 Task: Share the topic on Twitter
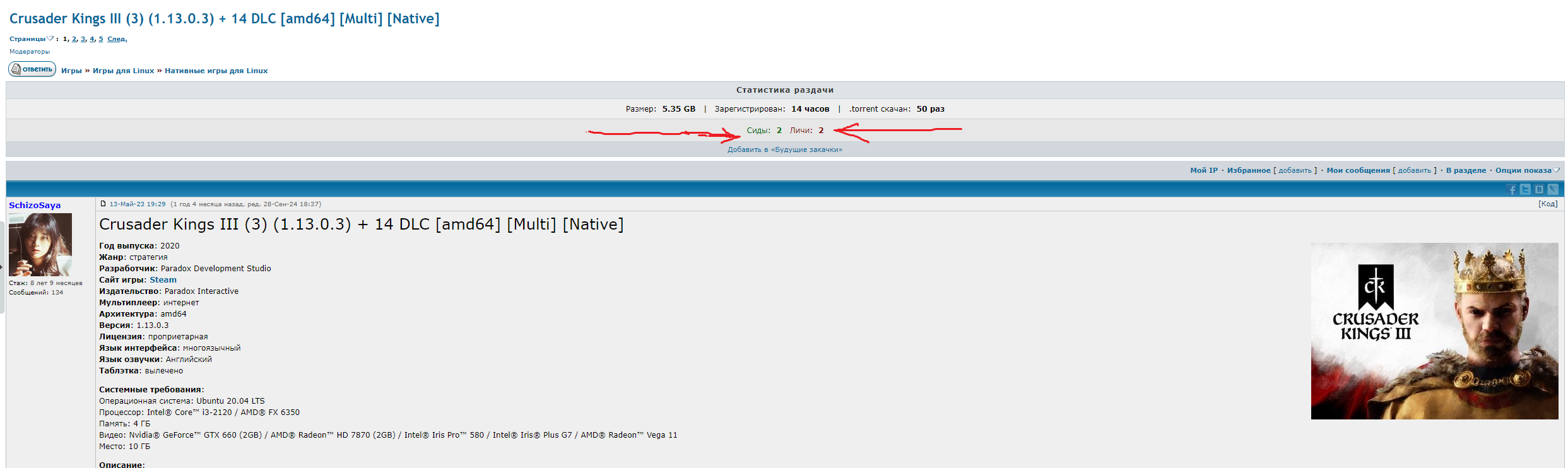[x=1526, y=189]
